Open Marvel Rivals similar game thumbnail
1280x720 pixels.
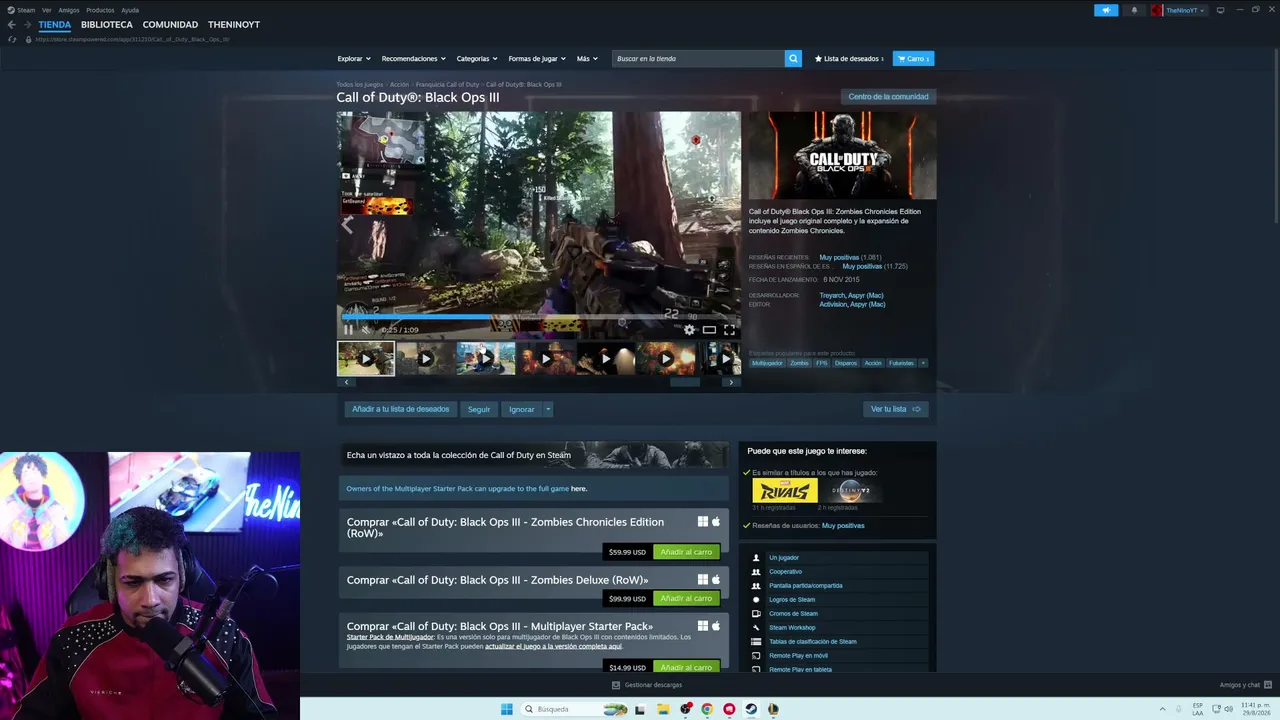coord(785,490)
